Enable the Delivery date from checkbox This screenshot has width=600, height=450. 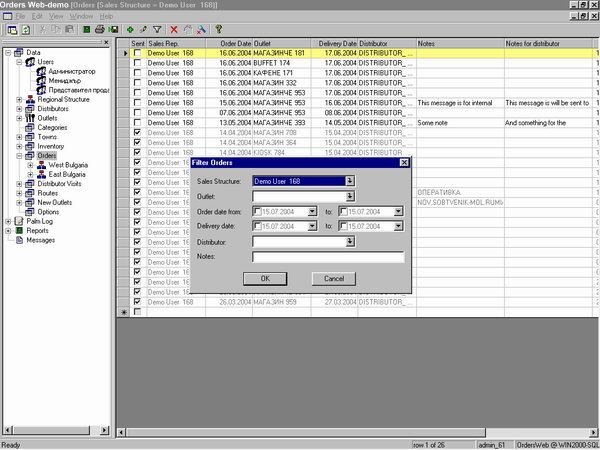258,227
